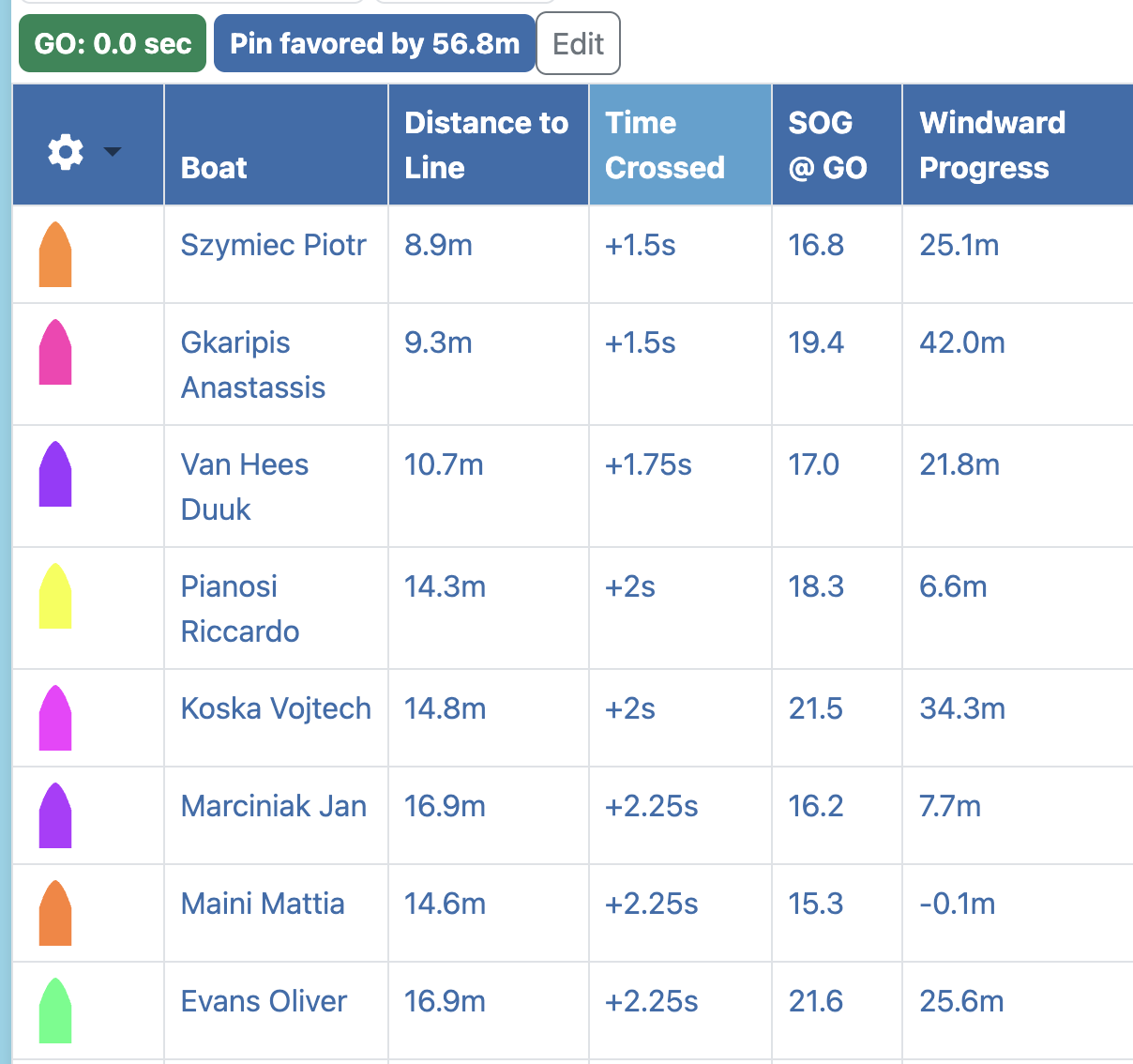Viewport: 1133px width, 1064px height.
Task: Click the yellow boat icon for Pianosi Riccardo
Action: tap(55, 596)
